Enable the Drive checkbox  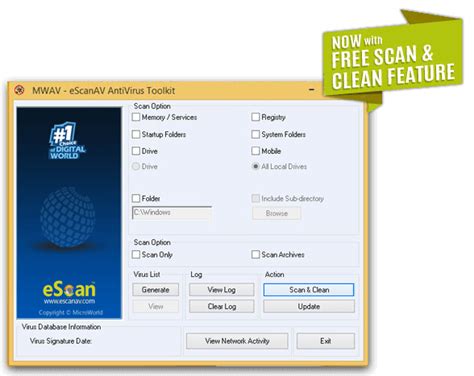tap(136, 151)
